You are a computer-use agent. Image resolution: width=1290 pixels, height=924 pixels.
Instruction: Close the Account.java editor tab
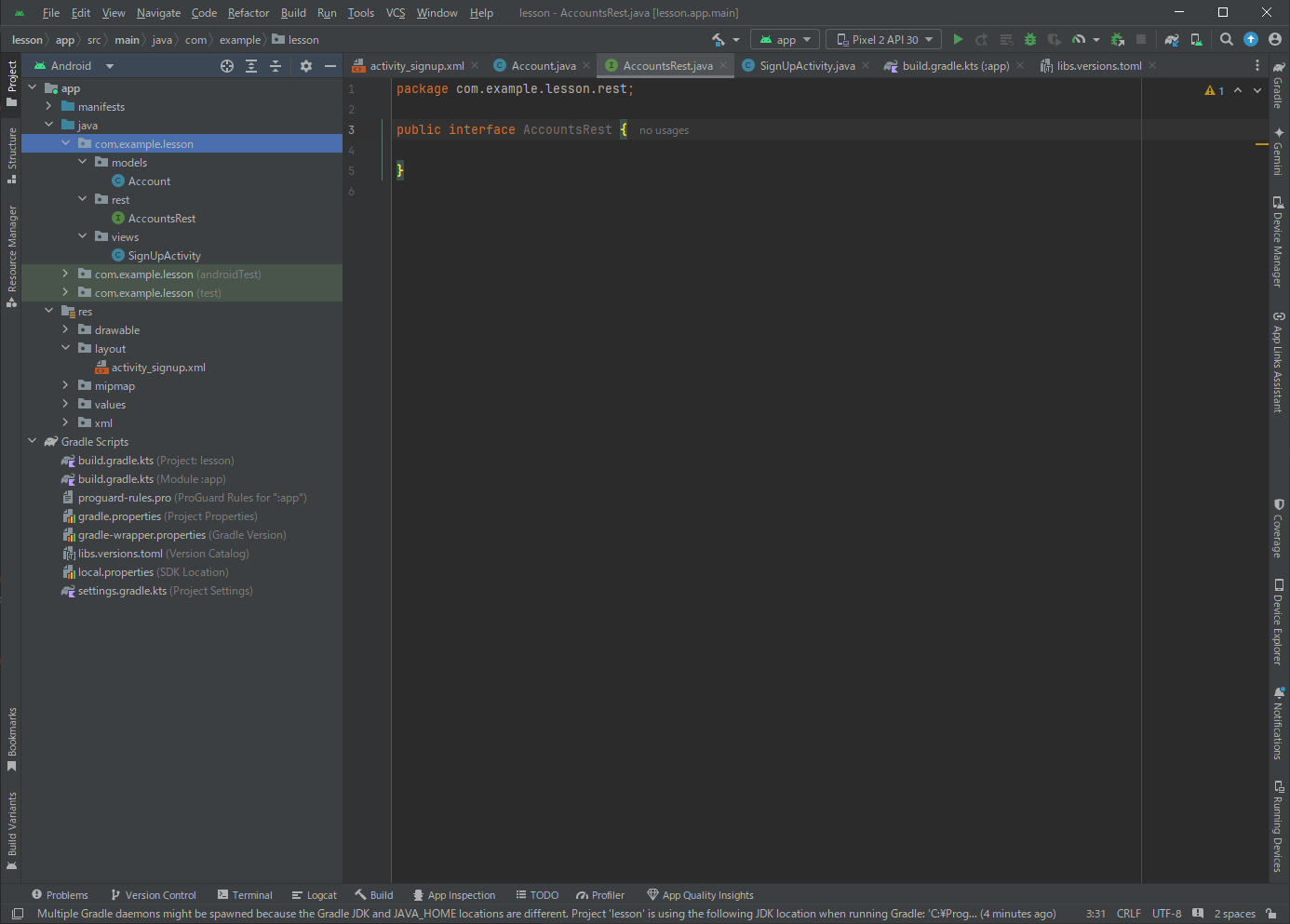tap(586, 65)
